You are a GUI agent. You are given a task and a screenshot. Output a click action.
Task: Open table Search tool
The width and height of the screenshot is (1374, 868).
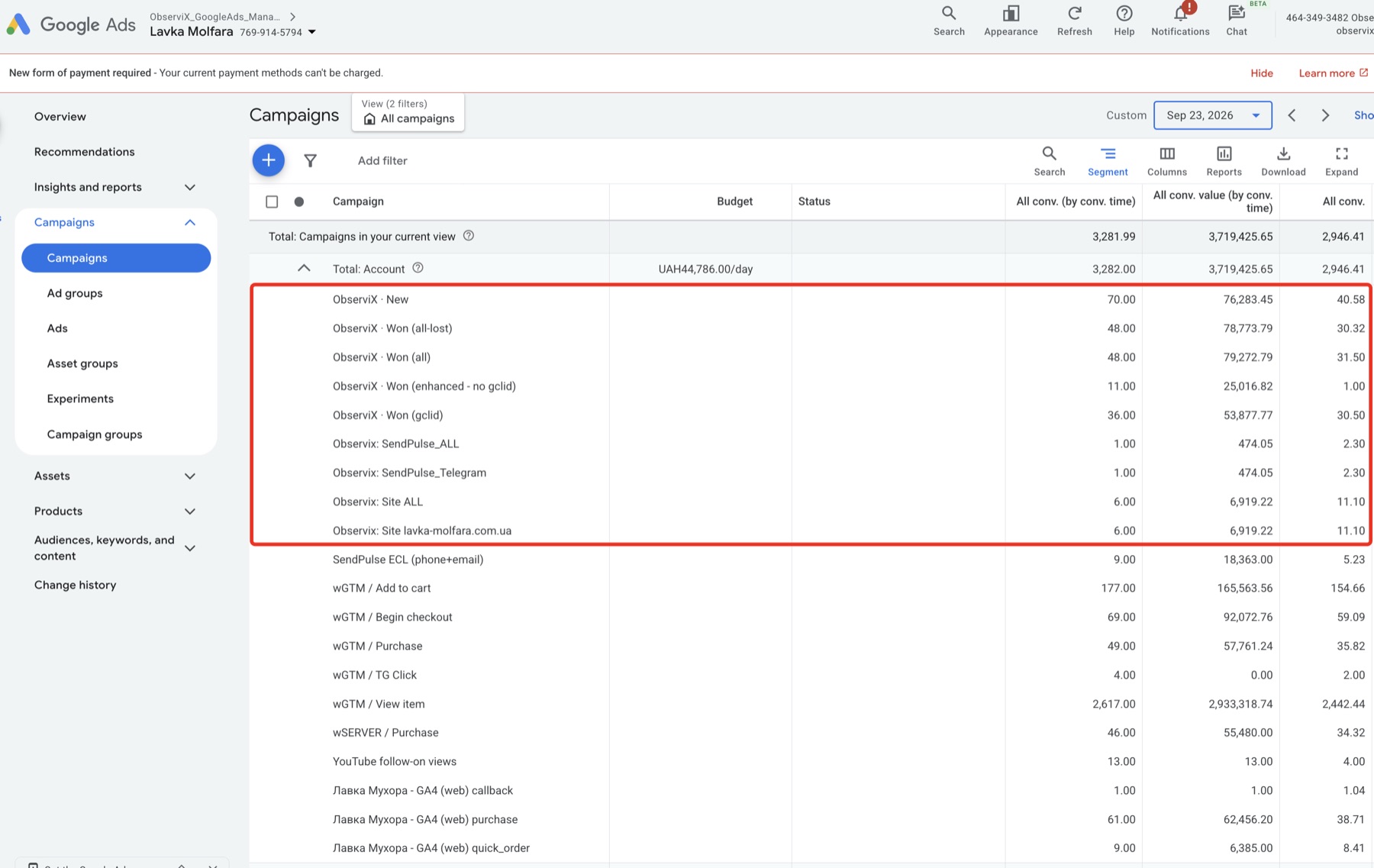[1049, 161]
